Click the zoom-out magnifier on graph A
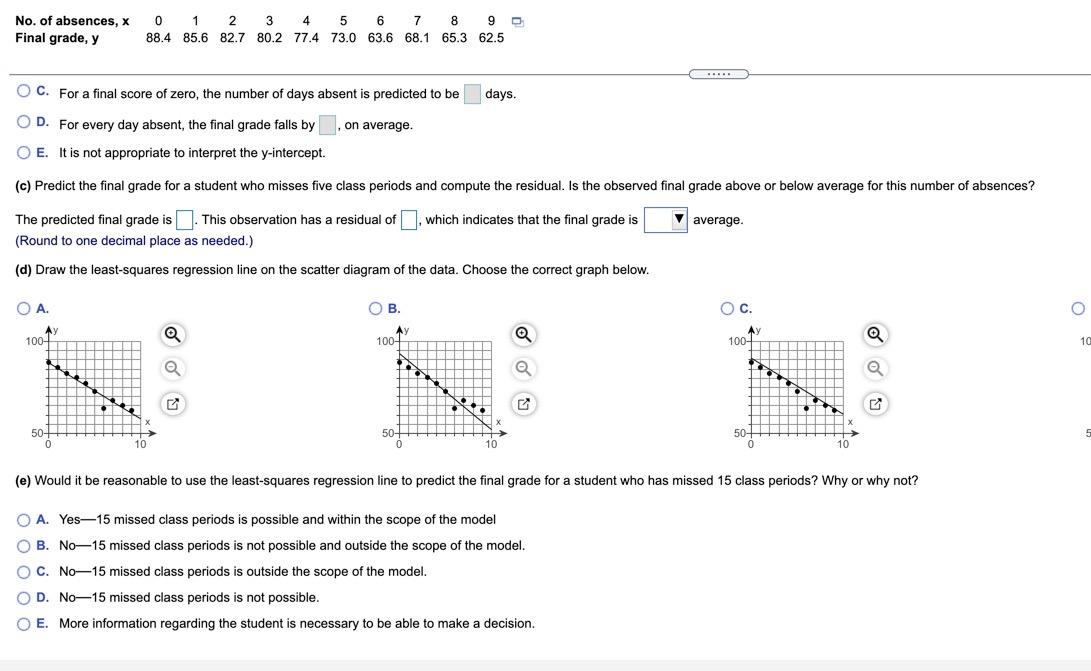 (x=171, y=368)
